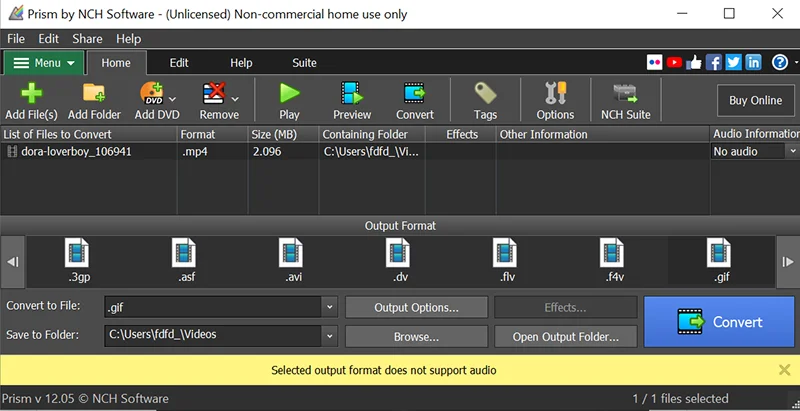The width and height of the screenshot is (800, 411).
Task: Switch to the Home tab
Action: point(116,63)
